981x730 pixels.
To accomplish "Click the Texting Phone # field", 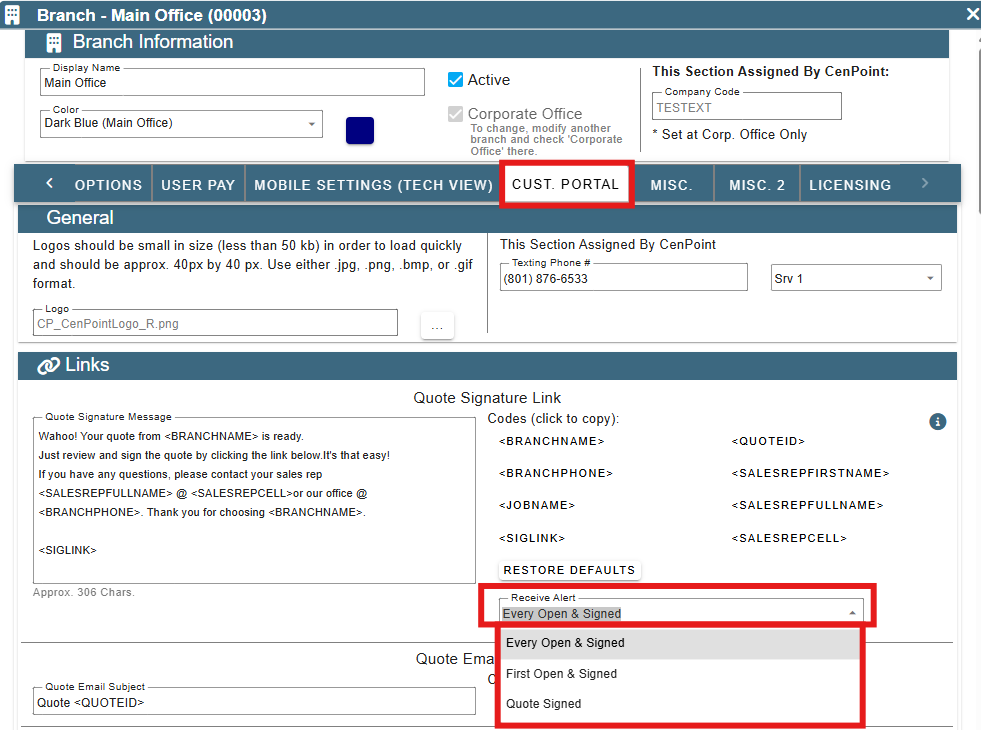I will [624, 278].
